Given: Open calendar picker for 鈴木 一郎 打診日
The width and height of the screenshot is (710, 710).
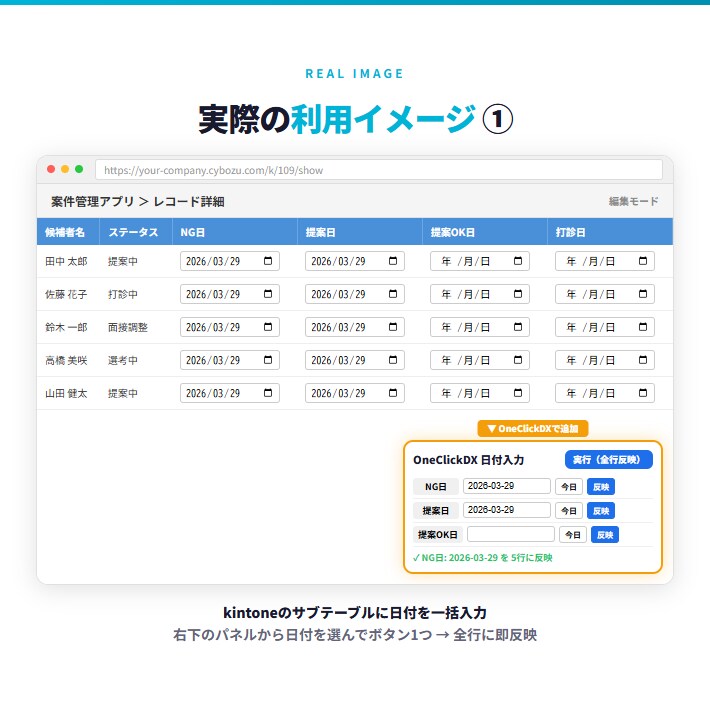Looking at the screenshot, I should (643, 327).
